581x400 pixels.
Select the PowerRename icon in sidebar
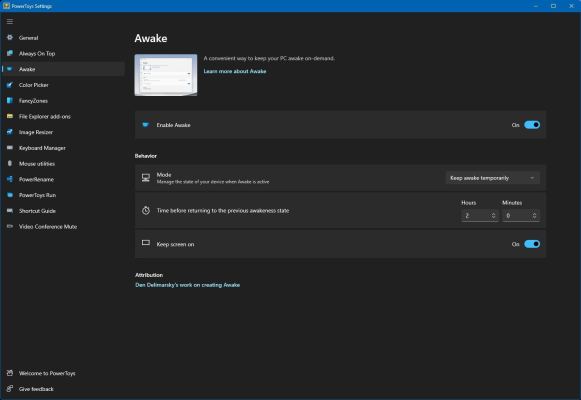(10, 179)
